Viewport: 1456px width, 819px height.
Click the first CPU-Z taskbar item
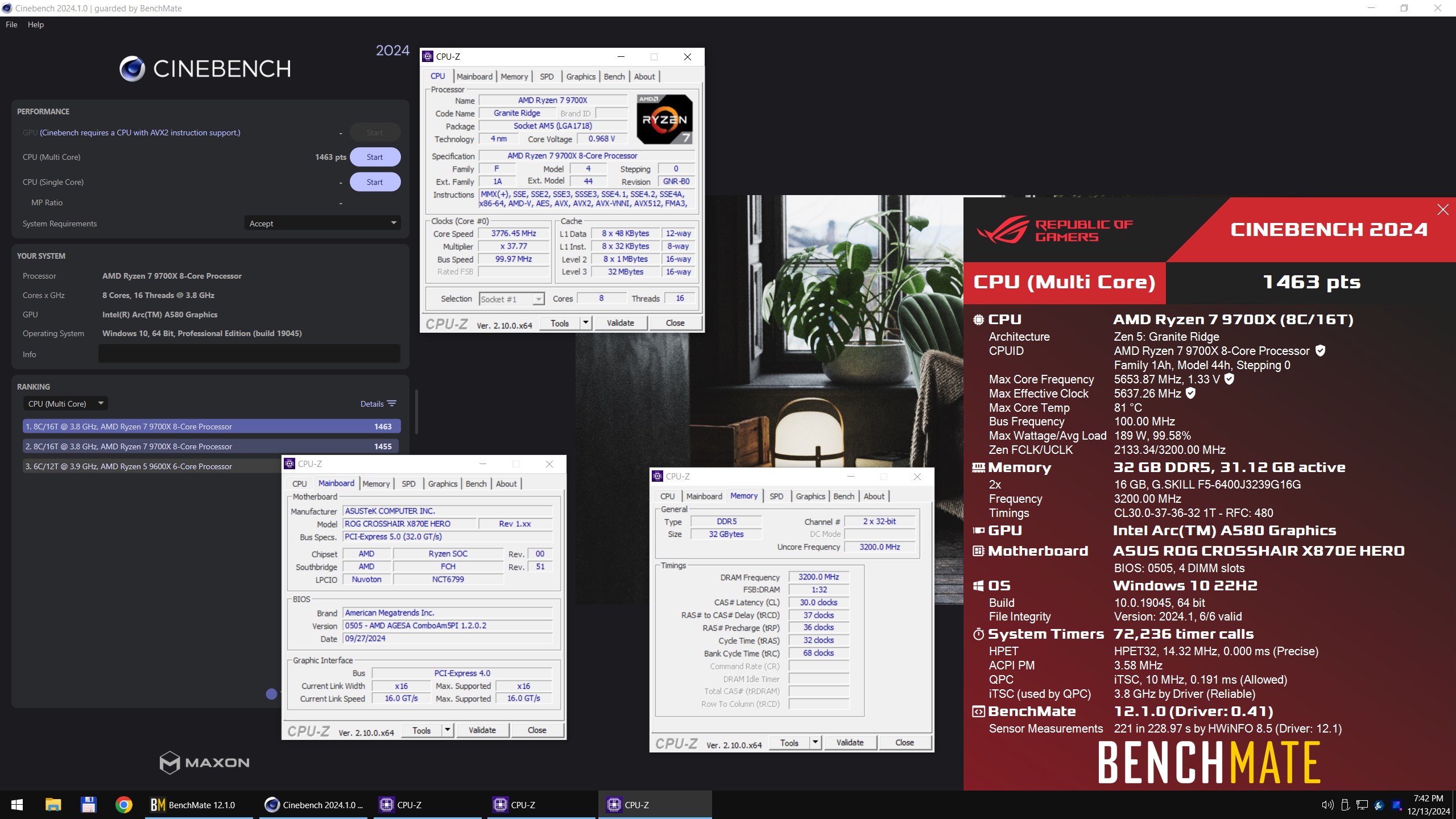(x=428, y=805)
